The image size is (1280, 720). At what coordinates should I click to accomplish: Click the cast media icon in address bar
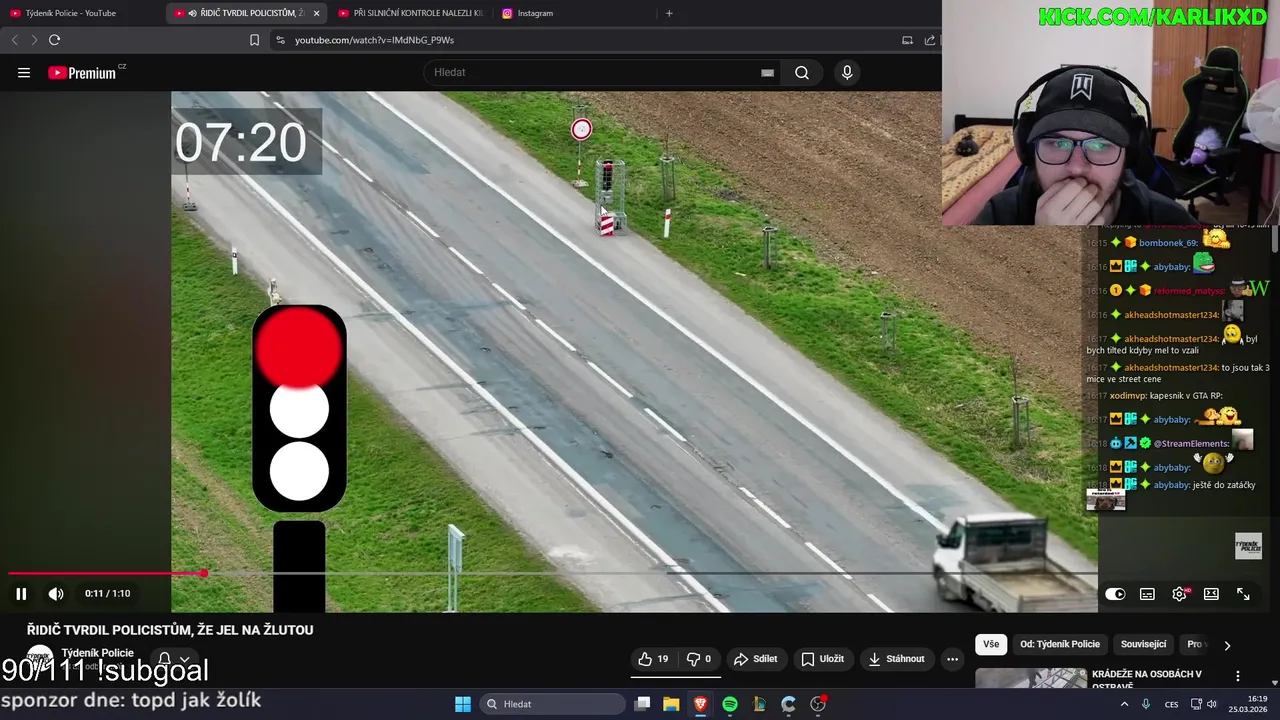907,40
